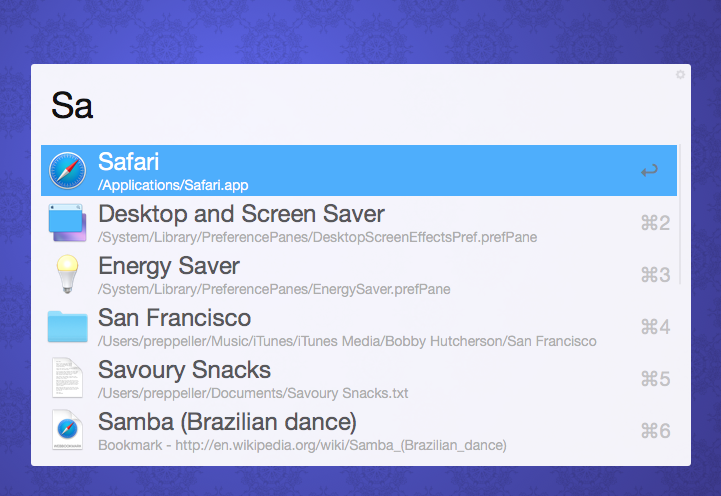721x496 pixels.
Task: Click the results list scrollbar
Action: [x=680, y=214]
